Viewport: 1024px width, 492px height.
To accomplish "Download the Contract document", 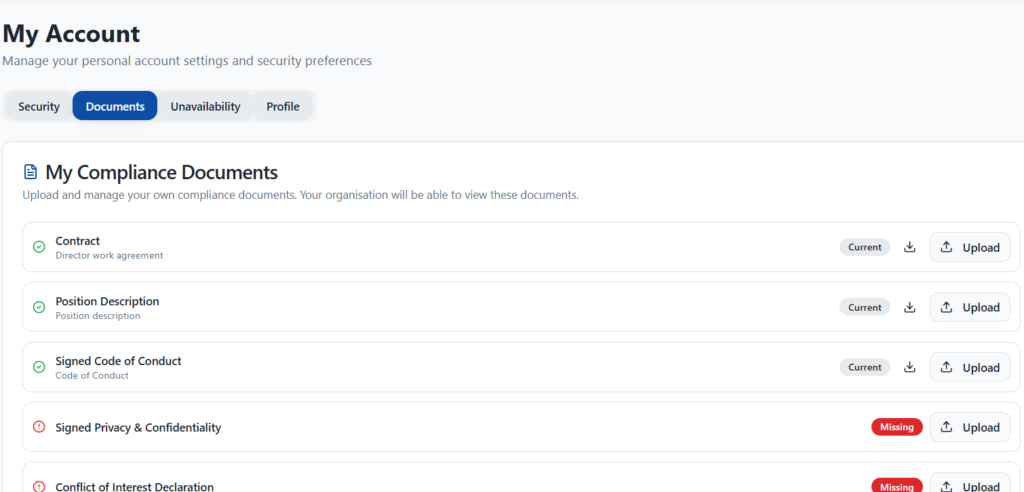I will pyautogui.click(x=910, y=247).
